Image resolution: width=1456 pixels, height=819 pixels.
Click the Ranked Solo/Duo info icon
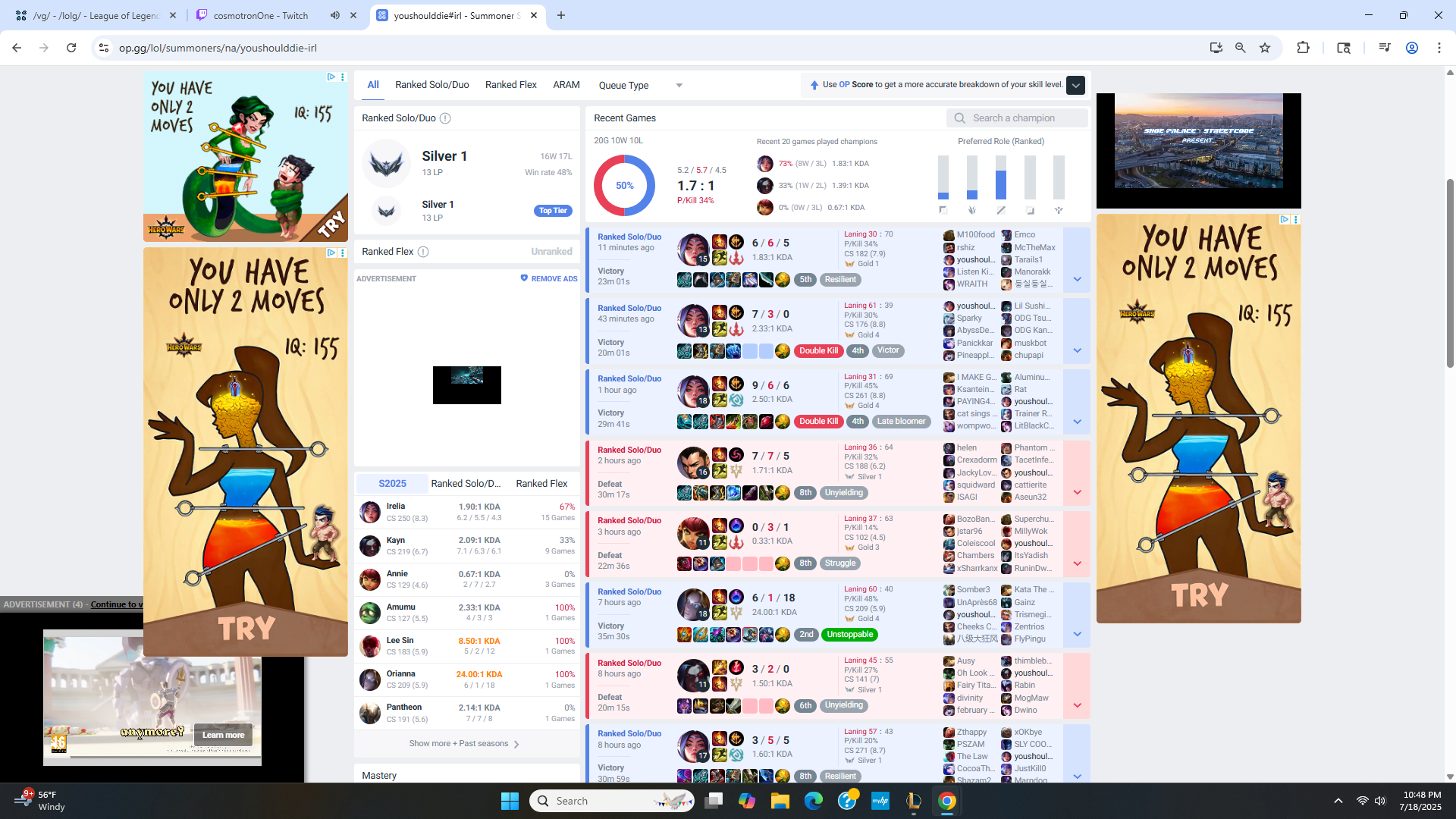[x=445, y=118]
